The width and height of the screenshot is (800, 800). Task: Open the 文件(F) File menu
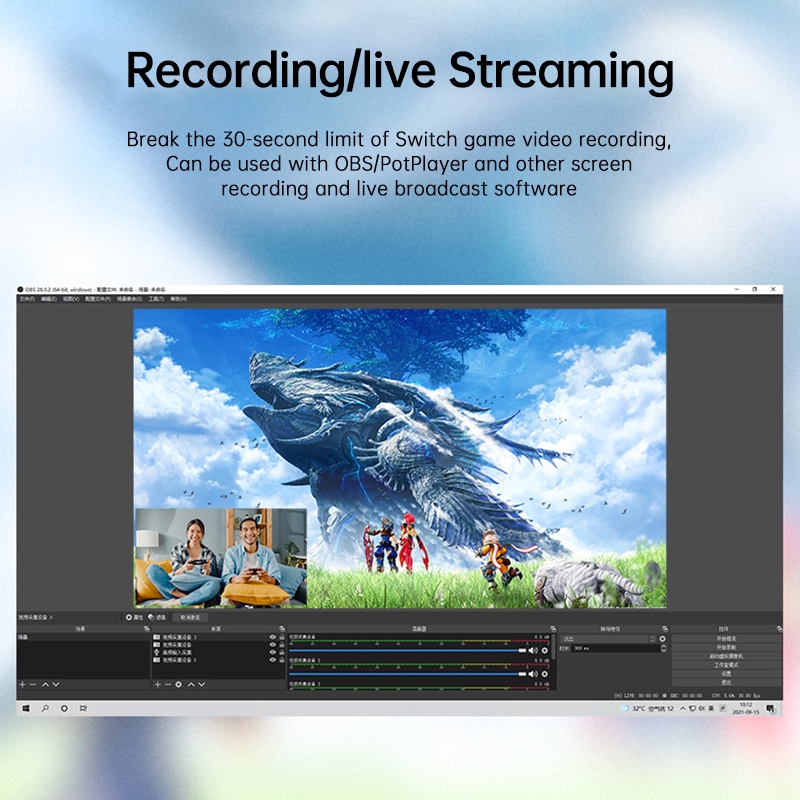click(27, 299)
